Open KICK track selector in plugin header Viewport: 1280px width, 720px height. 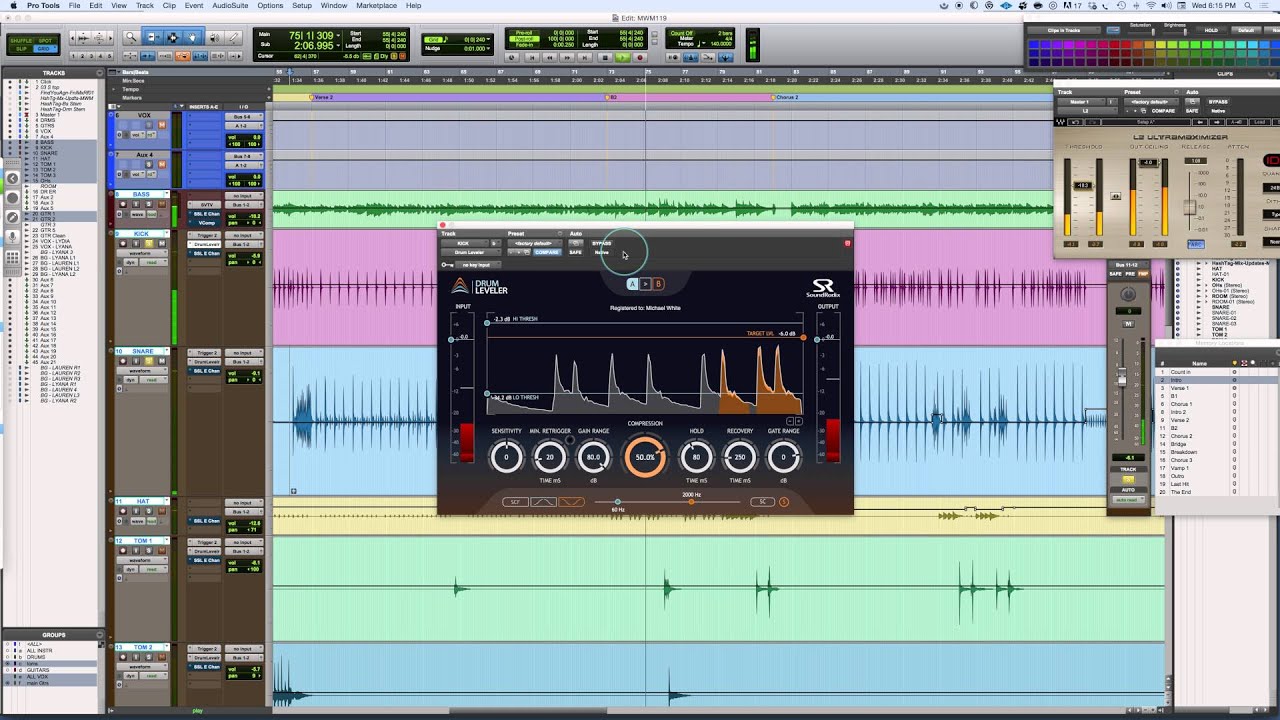pos(463,243)
